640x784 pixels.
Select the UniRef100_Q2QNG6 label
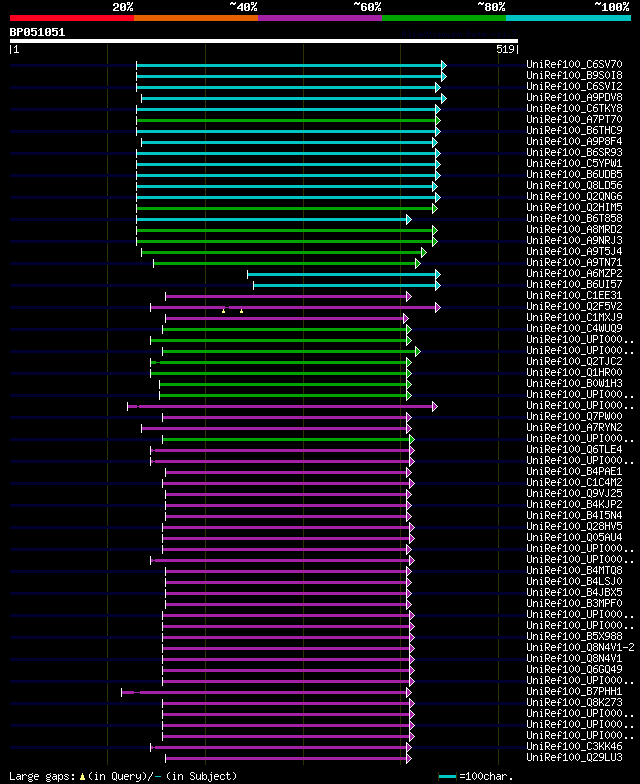tap(574, 196)
